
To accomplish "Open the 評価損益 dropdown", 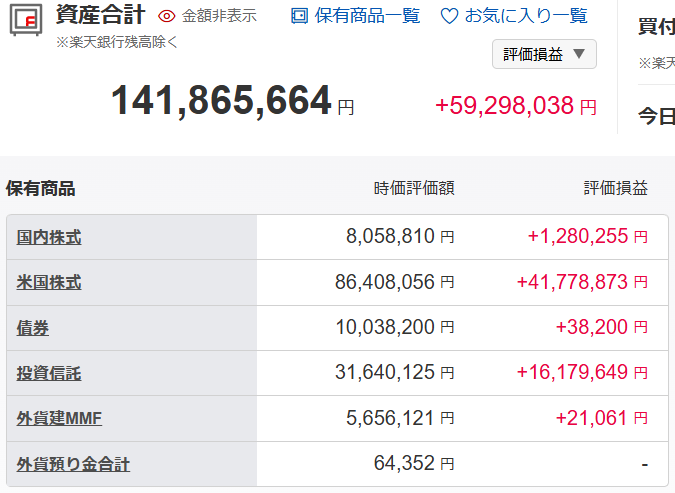I will click(x=544, y=54).
